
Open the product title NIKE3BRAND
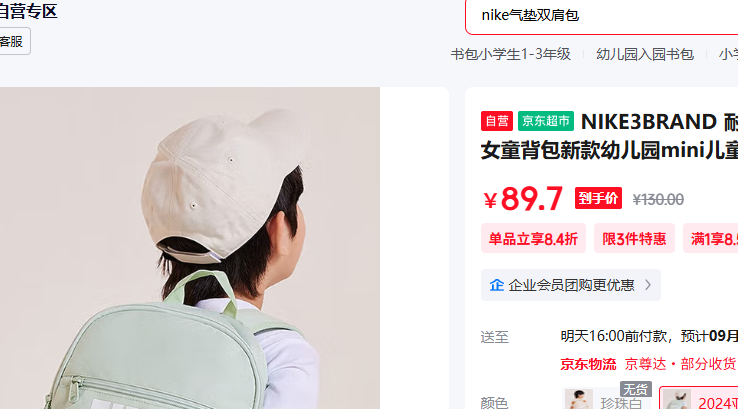(650, 122)
